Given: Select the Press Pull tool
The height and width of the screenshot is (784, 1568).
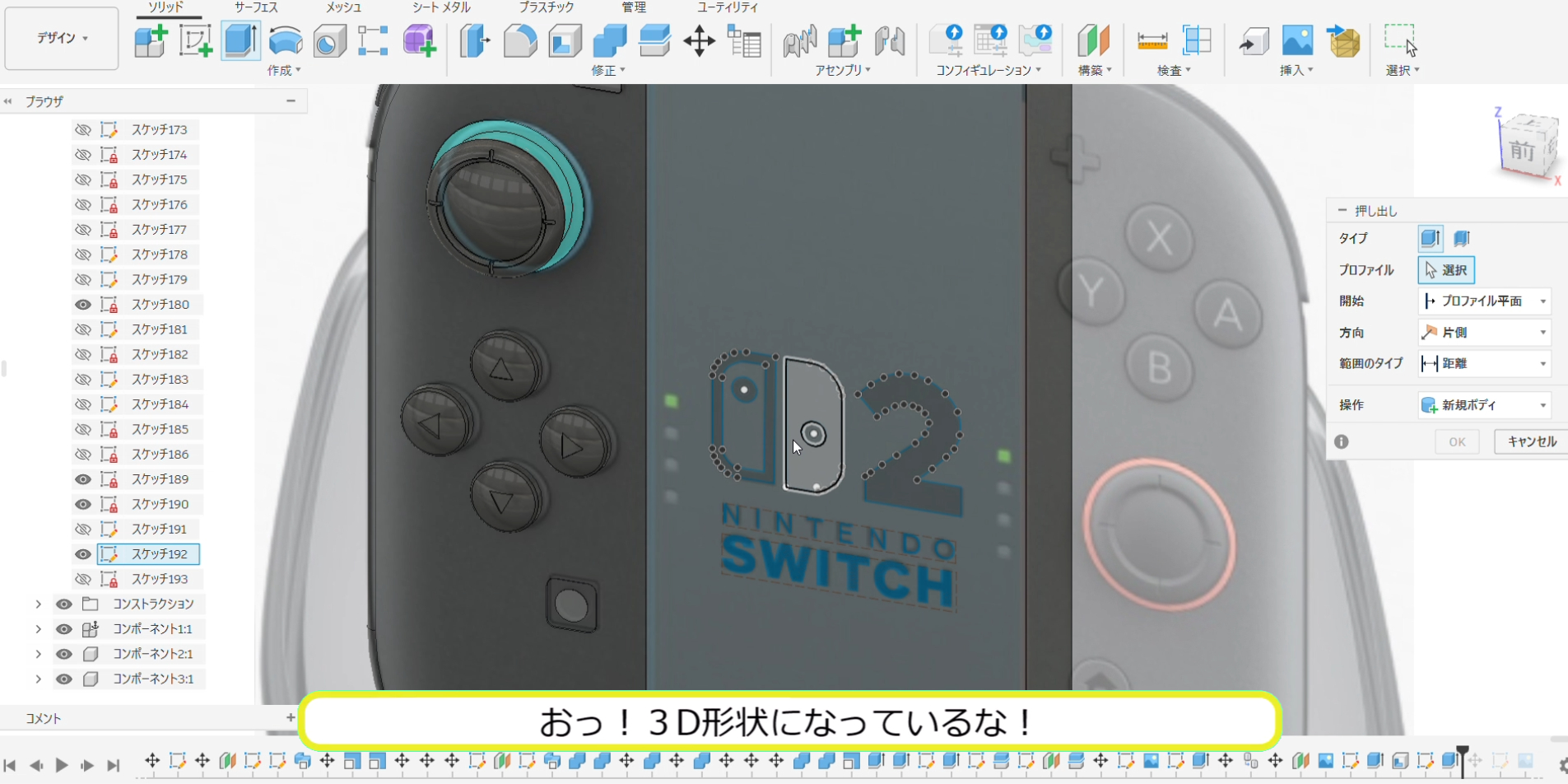Looking at the screenshot, I should 475,40.
